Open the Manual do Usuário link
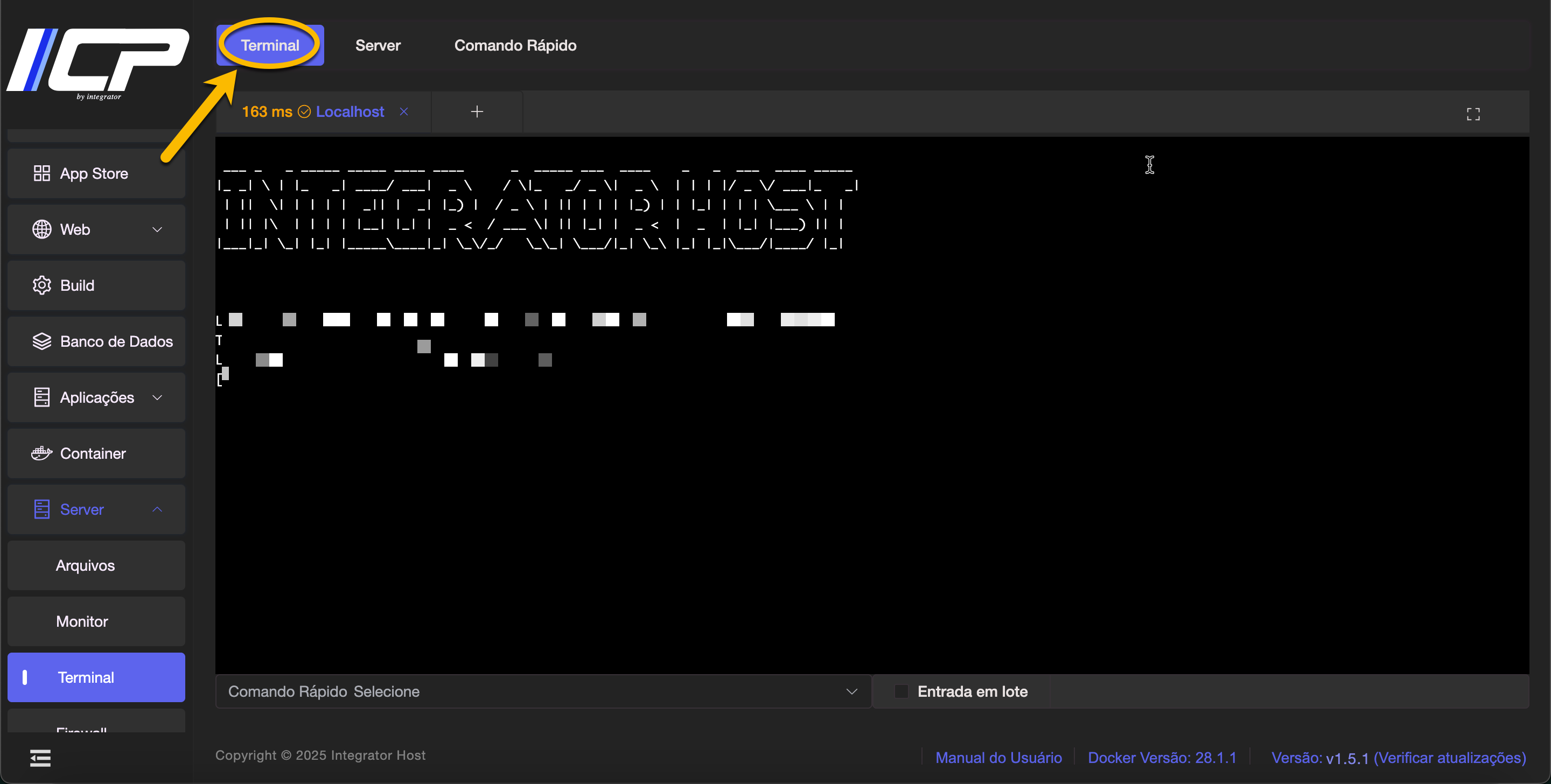The height and width of the screenshot is (784, 1551). (x=998, y=758)
